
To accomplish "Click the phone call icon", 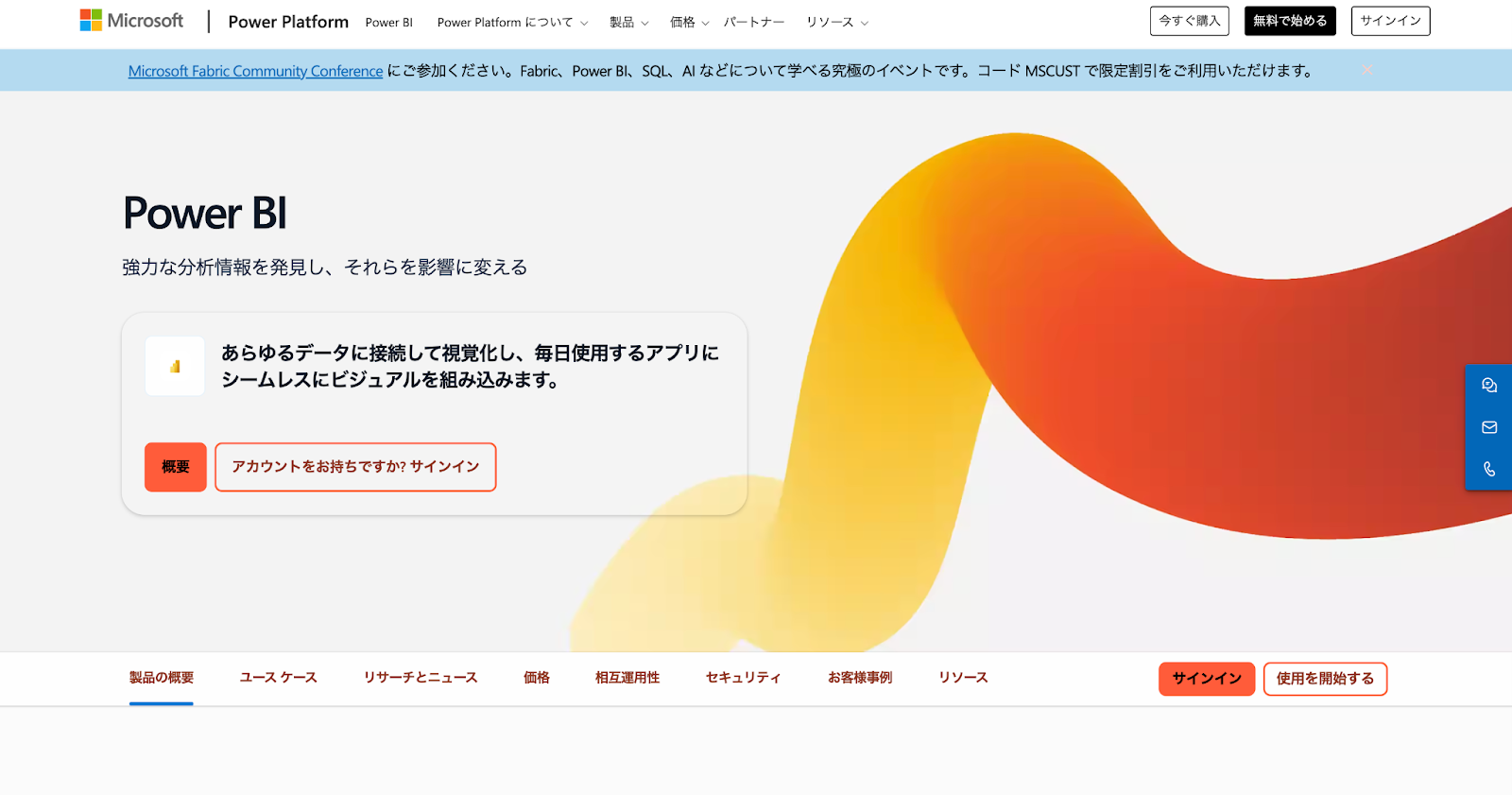I will 1489,469.
